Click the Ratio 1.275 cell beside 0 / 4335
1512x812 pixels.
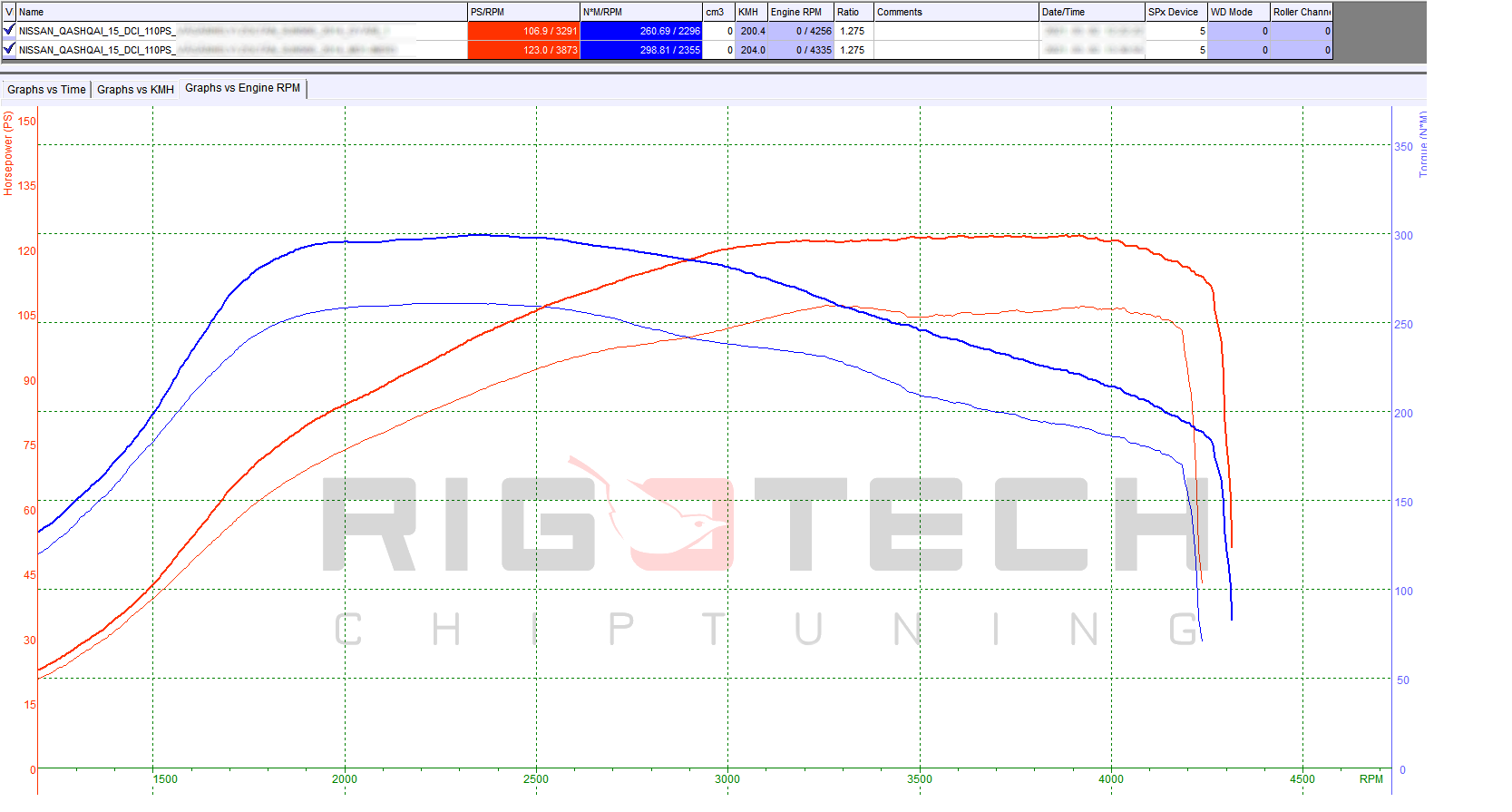tap(854, 50)
